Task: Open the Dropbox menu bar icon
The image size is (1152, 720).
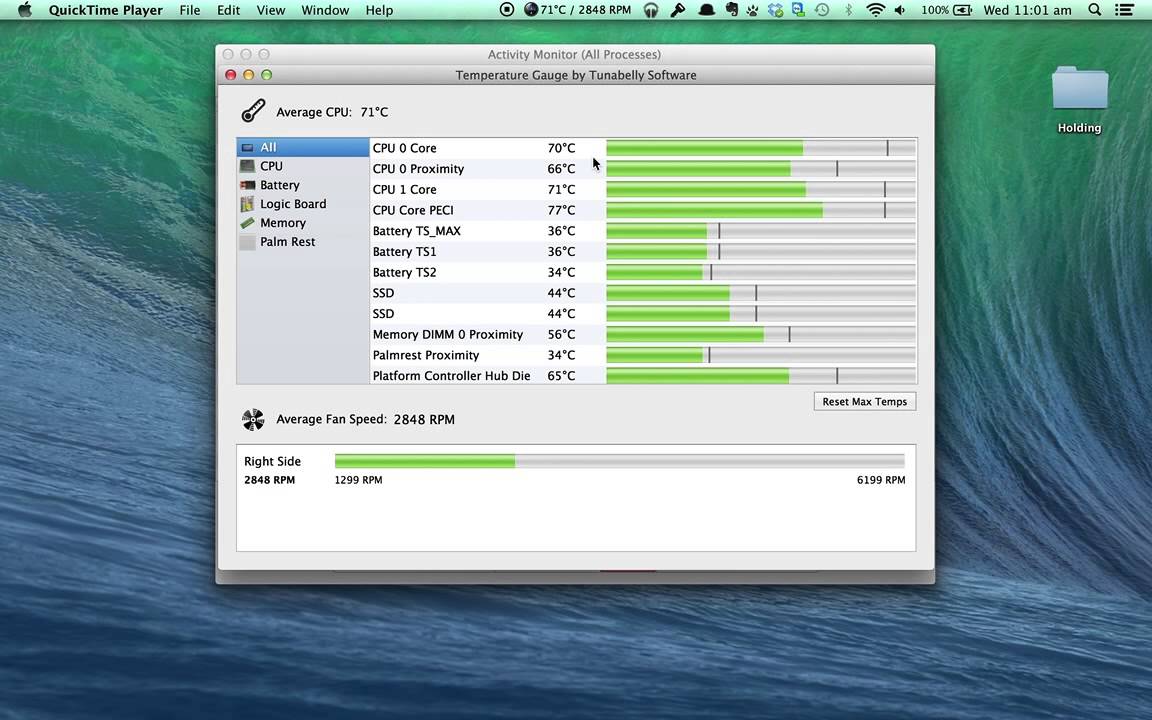Action: pos(775,10)
